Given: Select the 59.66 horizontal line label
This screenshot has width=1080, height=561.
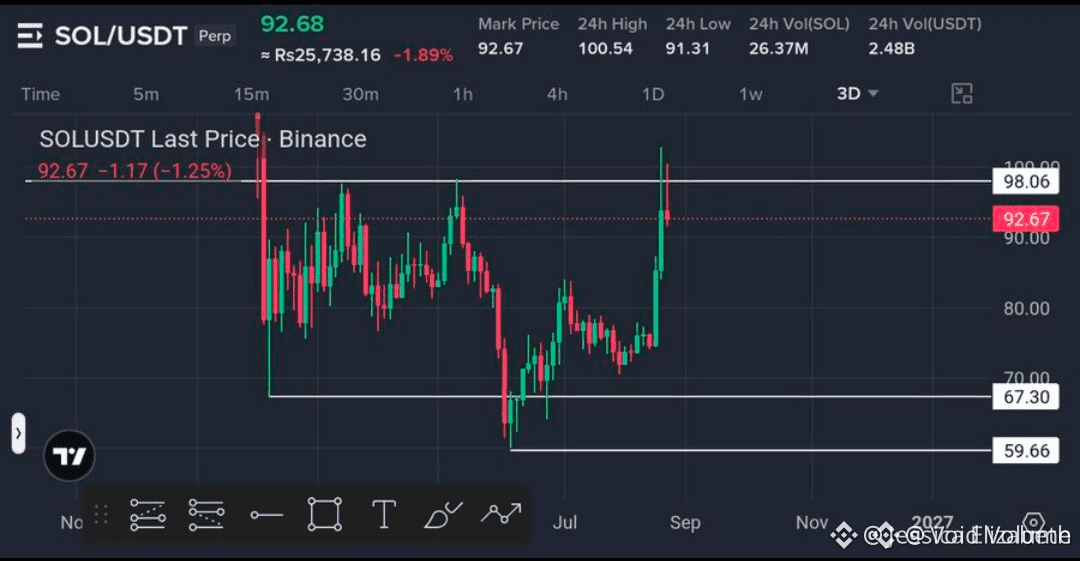Looking at the screenshot, I should [1026, 451].
